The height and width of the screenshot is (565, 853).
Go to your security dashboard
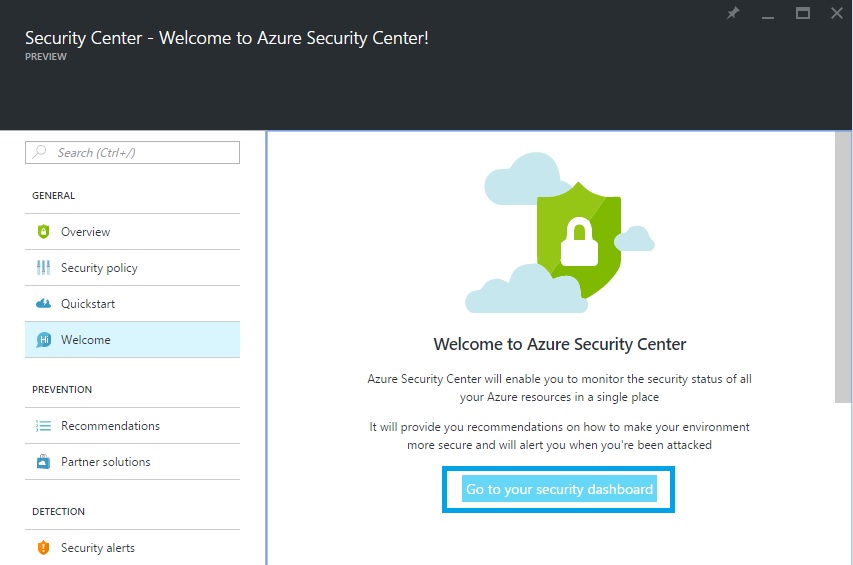tap(559, 489)
